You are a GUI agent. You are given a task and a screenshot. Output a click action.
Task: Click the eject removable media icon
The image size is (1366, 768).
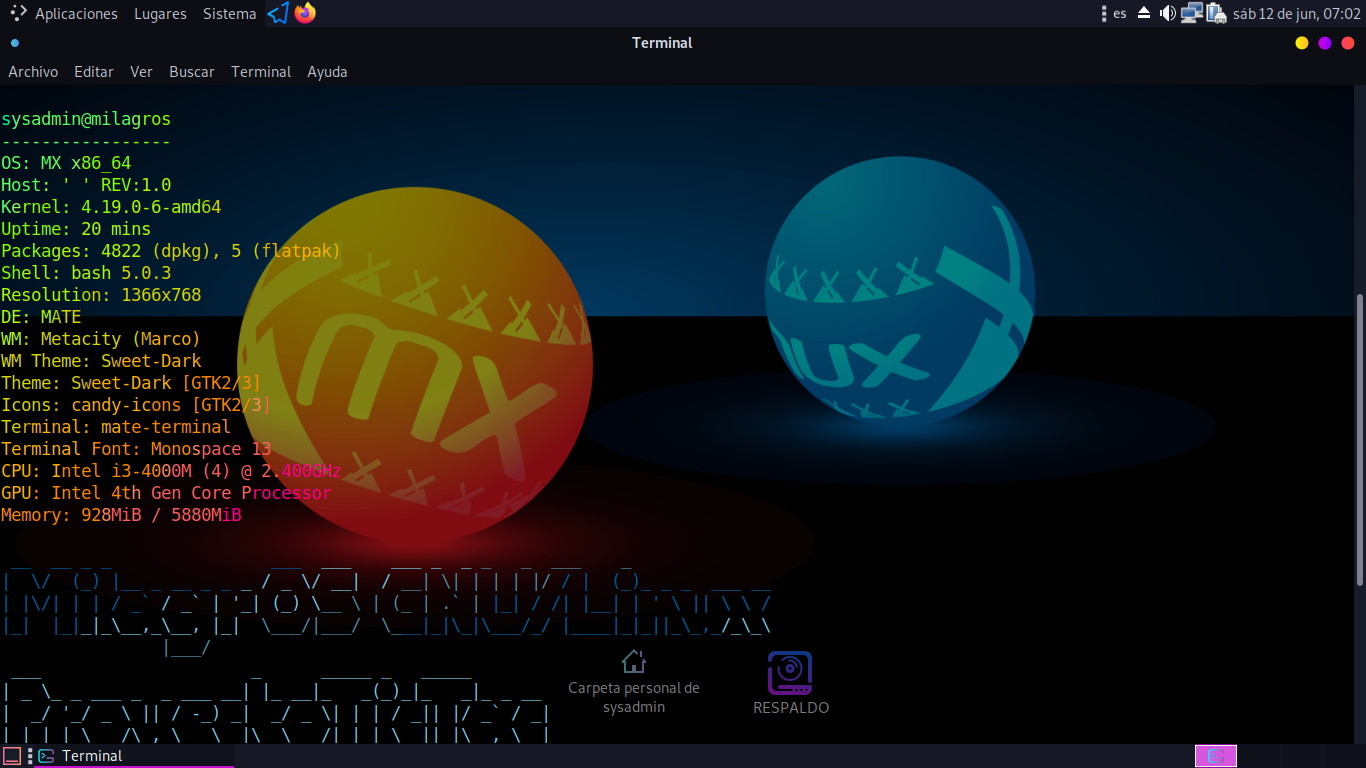(x=1144, y=13)
